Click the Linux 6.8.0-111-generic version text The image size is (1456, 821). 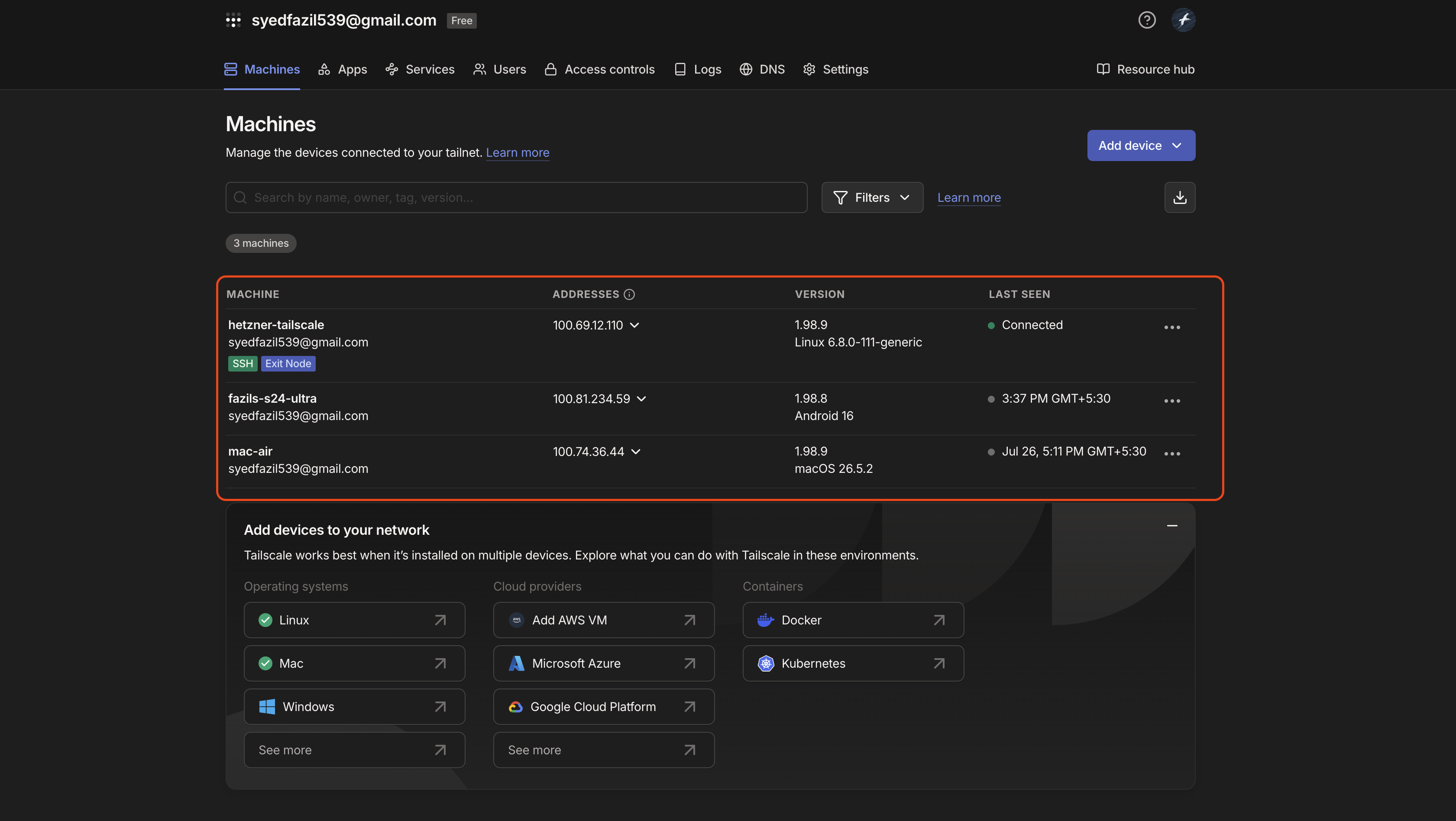[x=858, y=343]
